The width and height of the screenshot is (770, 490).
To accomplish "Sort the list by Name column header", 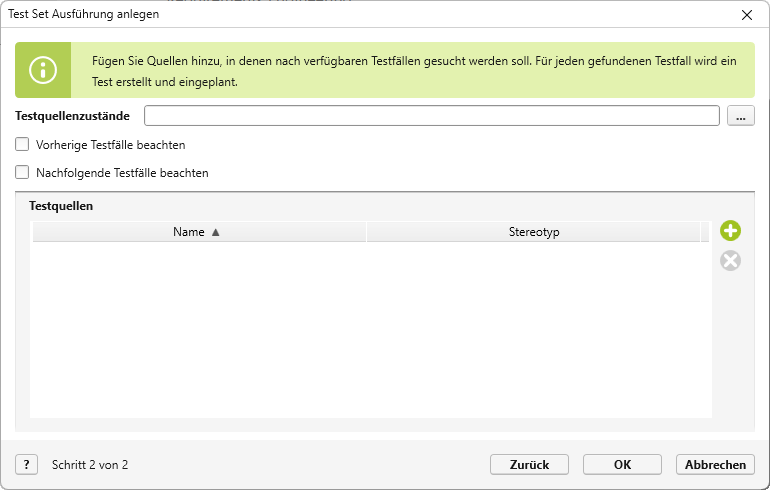I will coord(189,232).
